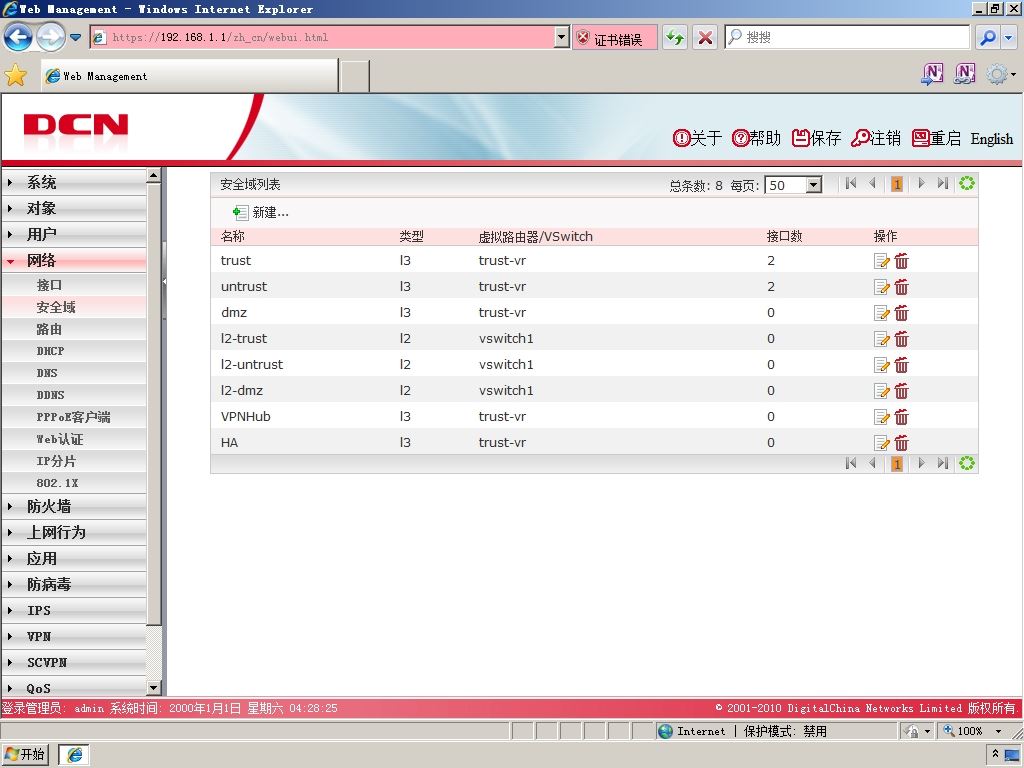Go to last page in bottom pager
This screenshot has width=1024, height=768.
[x=942, y=464]
